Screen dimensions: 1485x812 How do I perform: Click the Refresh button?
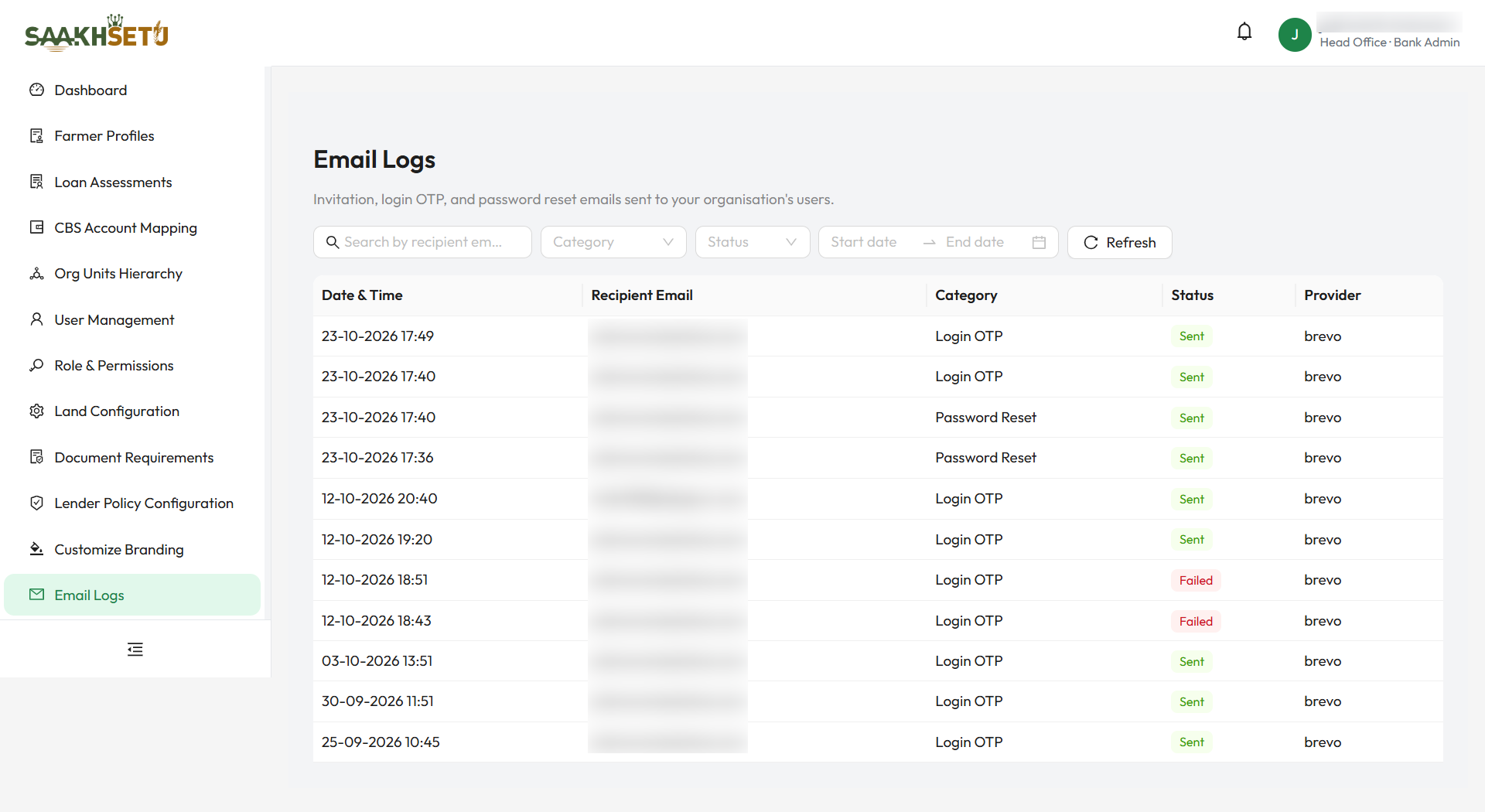[1120, 242]
